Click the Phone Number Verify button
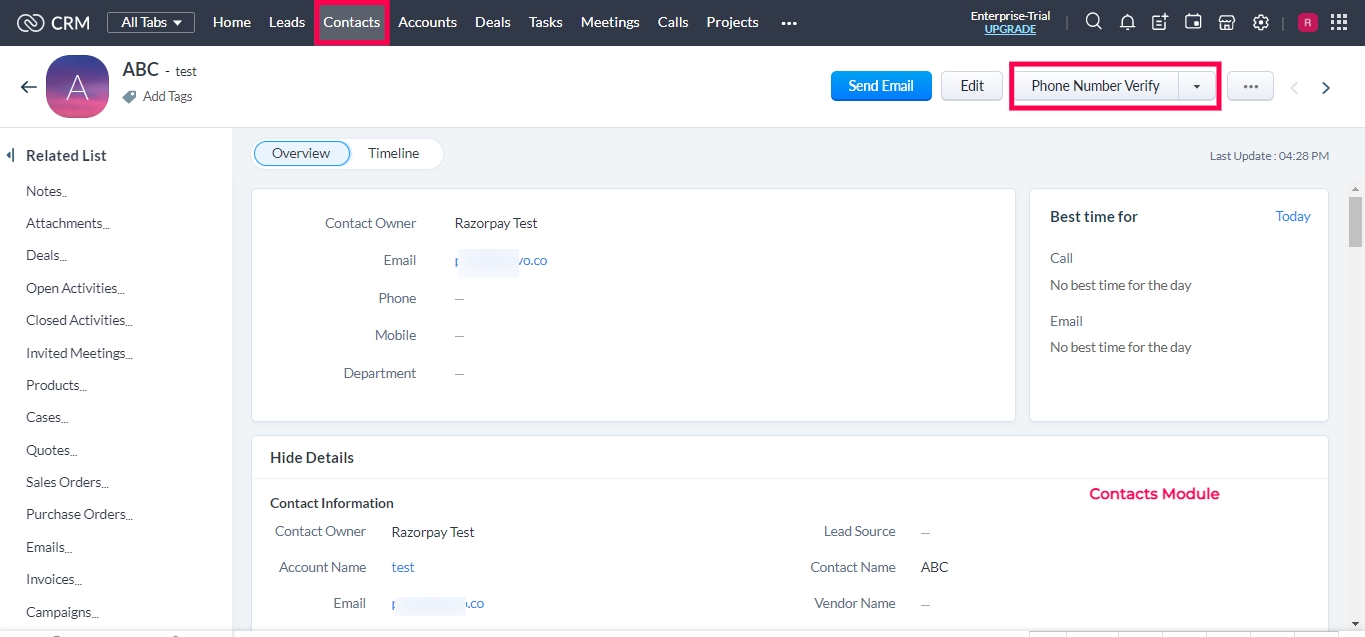The height and width of the screenshot is (637, 1365). [x=1096, y=86]
